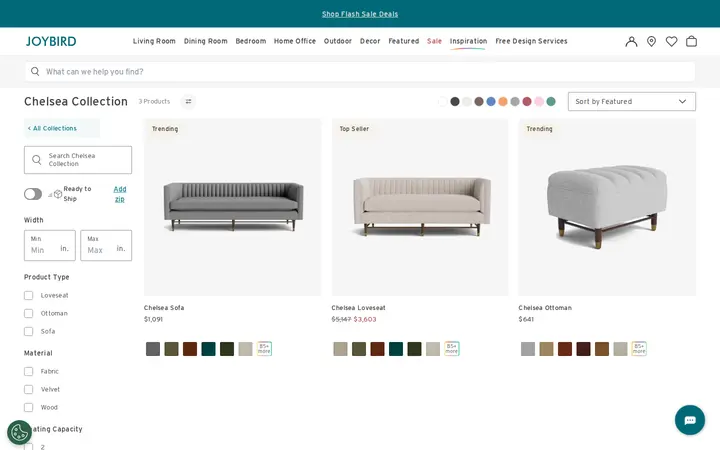Open the Dining Room menu

click(x=205, y=41)
